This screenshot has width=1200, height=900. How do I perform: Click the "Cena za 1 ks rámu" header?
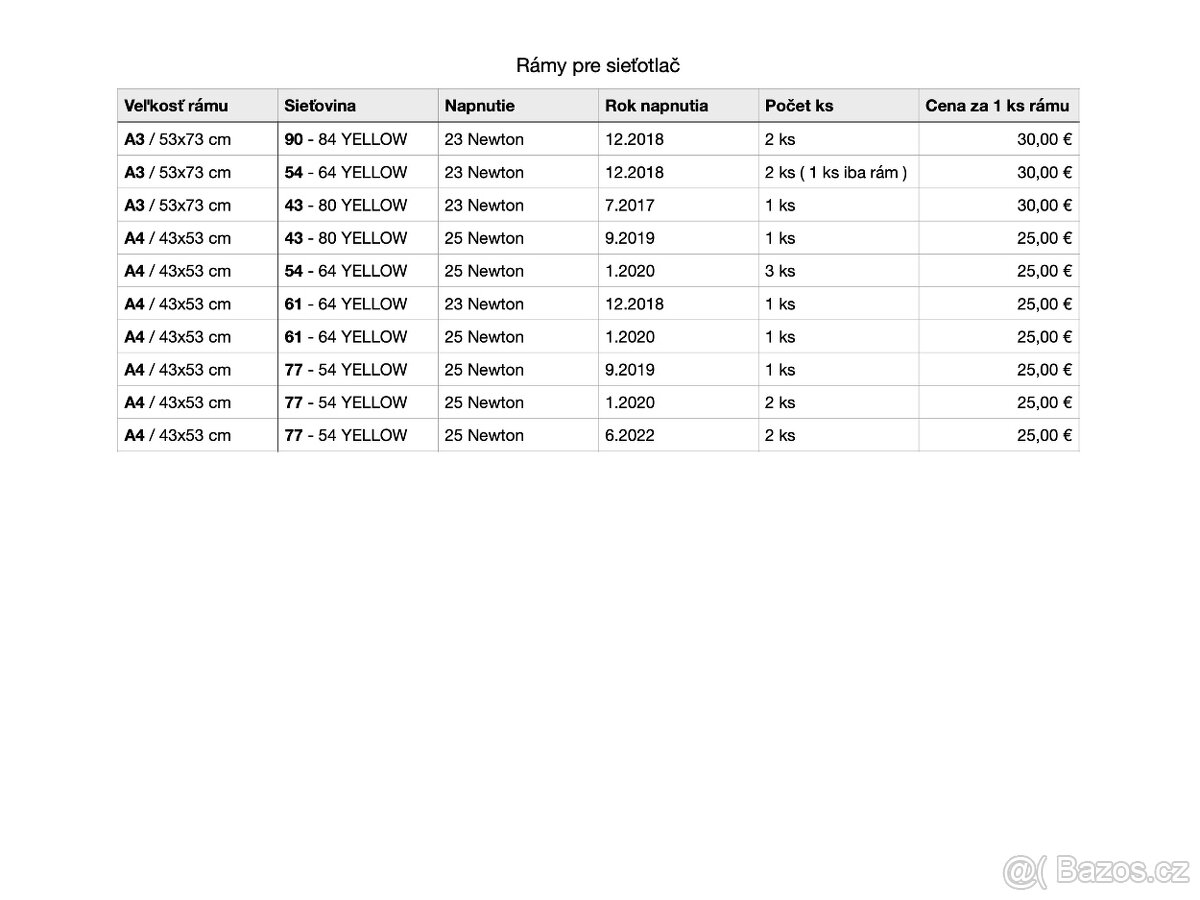997,106
